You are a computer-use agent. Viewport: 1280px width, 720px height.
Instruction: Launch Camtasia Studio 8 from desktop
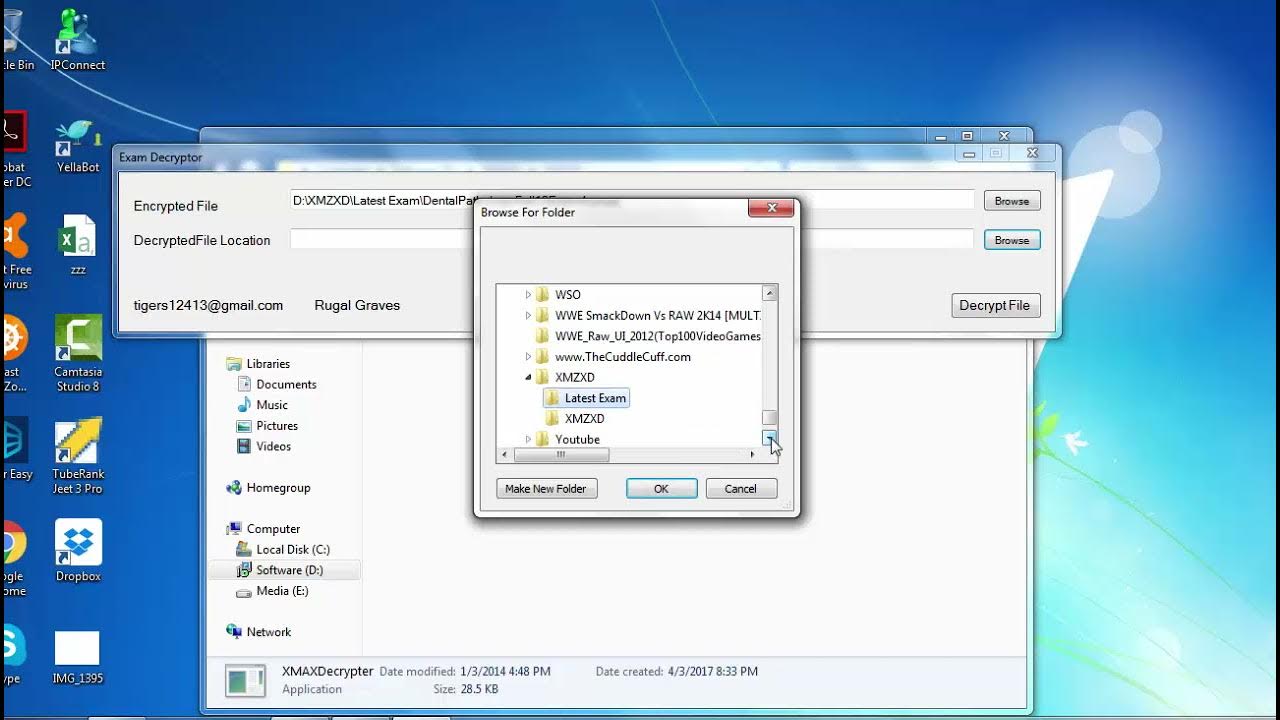(77, 353)
